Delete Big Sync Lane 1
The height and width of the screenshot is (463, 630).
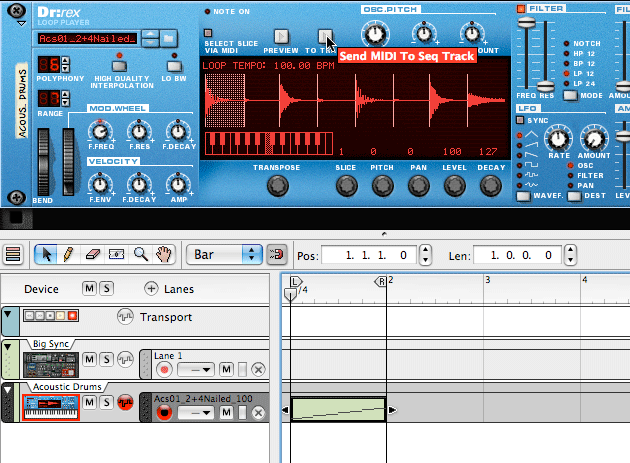pyautogui.click(x=258, y=370)
